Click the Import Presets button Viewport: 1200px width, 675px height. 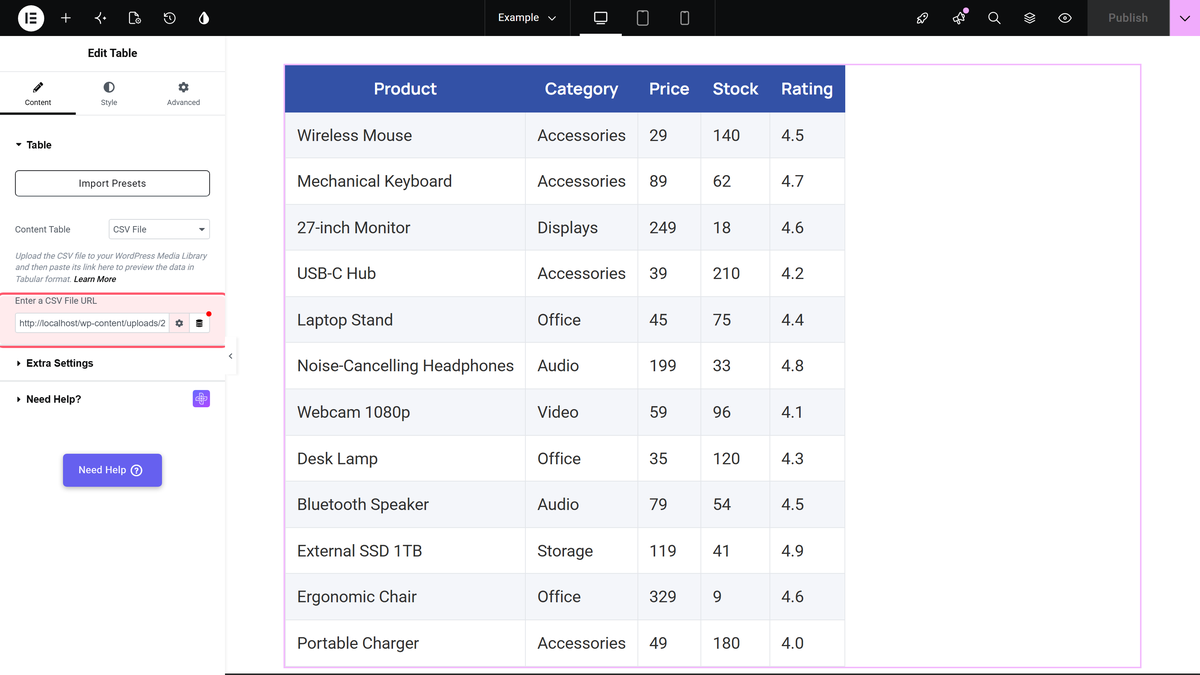point(112,183)
